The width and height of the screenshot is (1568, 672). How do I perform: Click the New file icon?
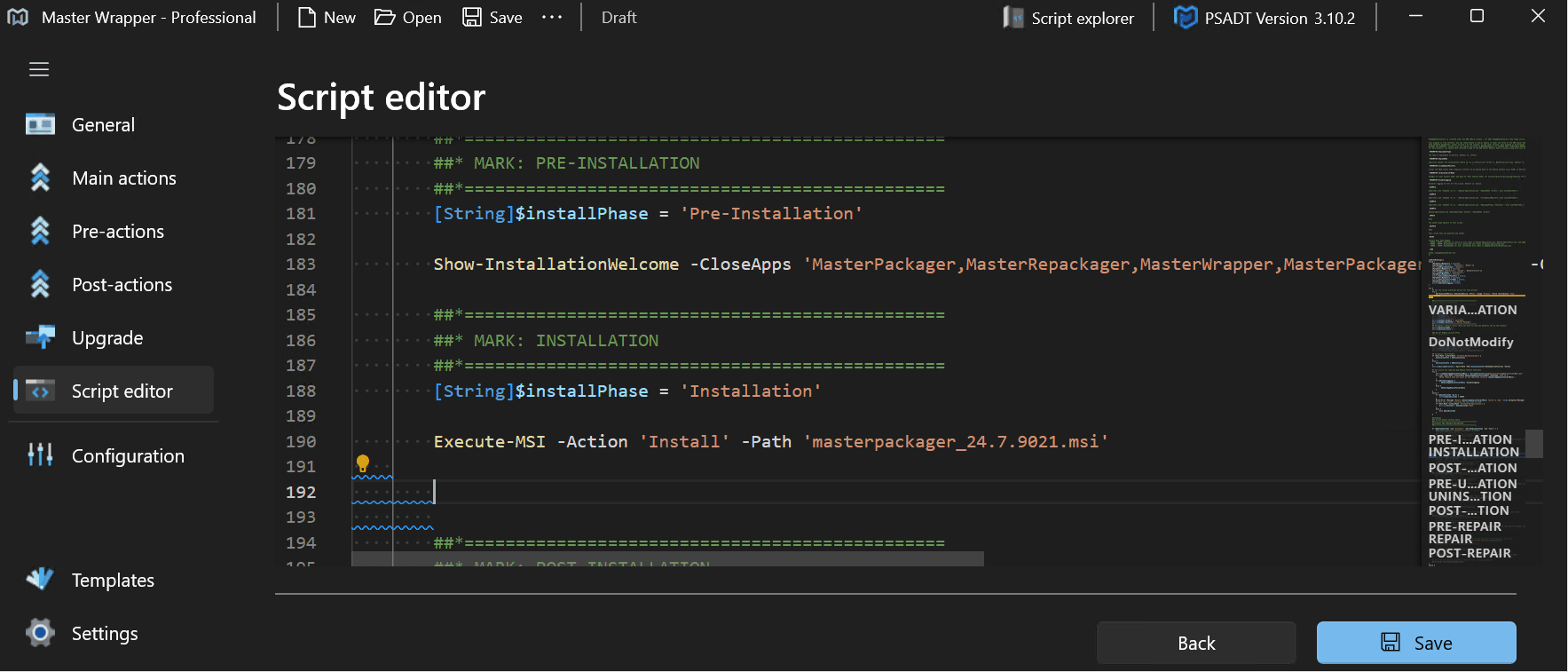click(x=307, y=17)
